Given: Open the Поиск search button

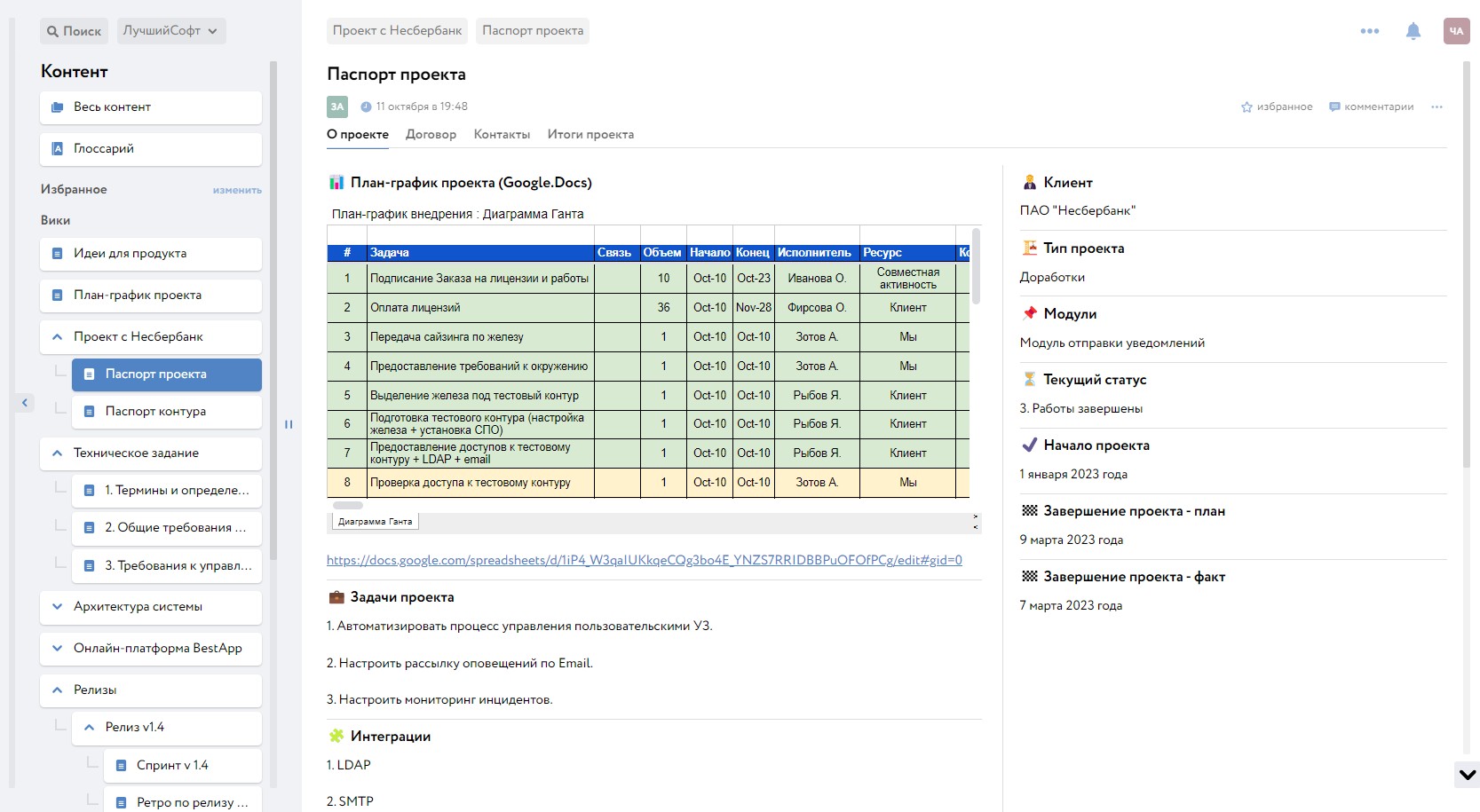Looking at the screenshot, I should coord(74,31).
